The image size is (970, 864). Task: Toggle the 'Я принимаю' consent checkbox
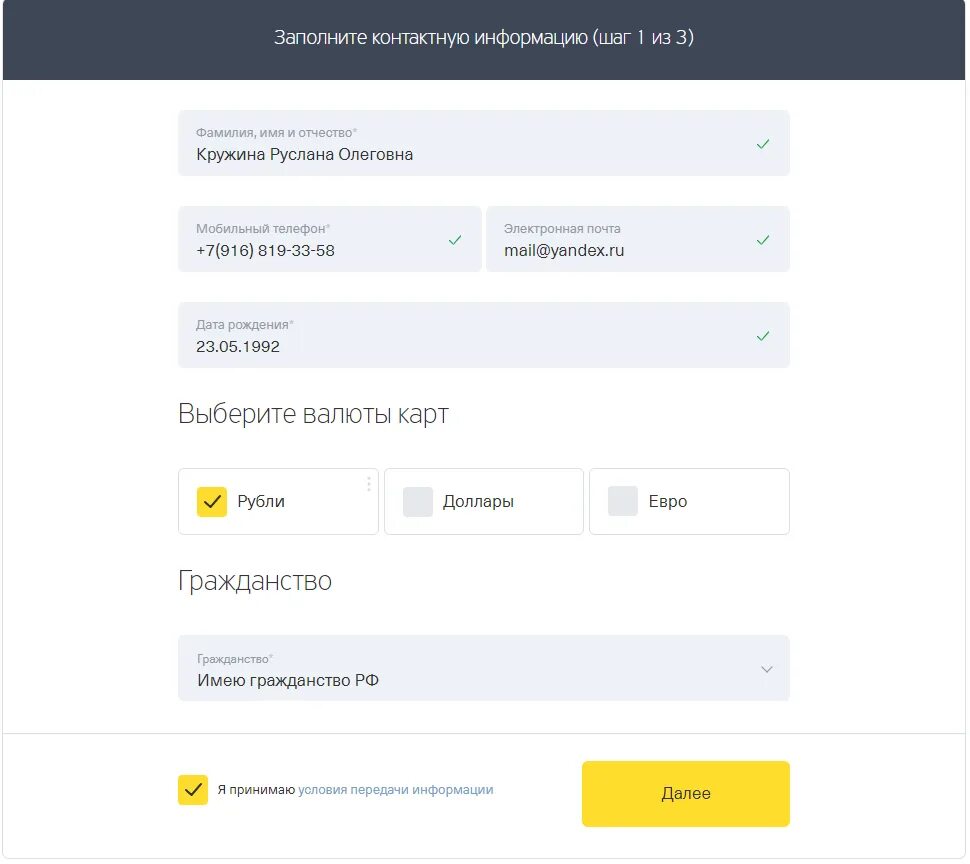(193, 790)
